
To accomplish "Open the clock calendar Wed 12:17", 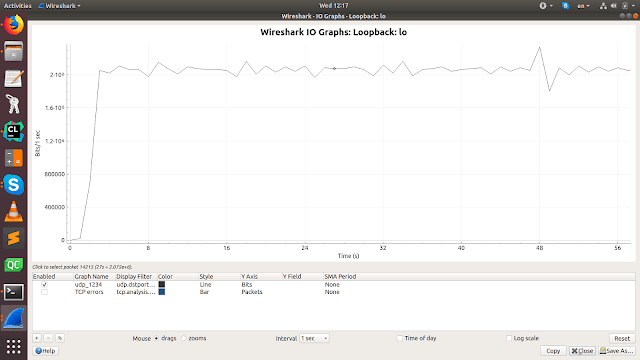I will (333, 6).
